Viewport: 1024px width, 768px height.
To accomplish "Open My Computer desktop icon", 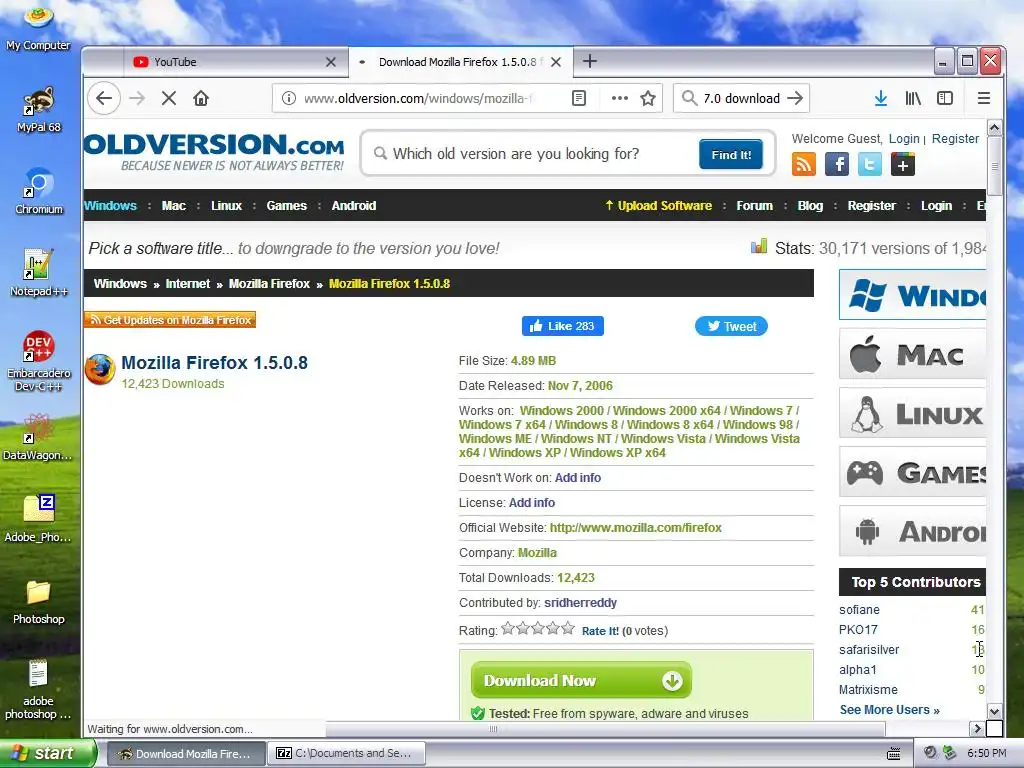I will point(39,27).
